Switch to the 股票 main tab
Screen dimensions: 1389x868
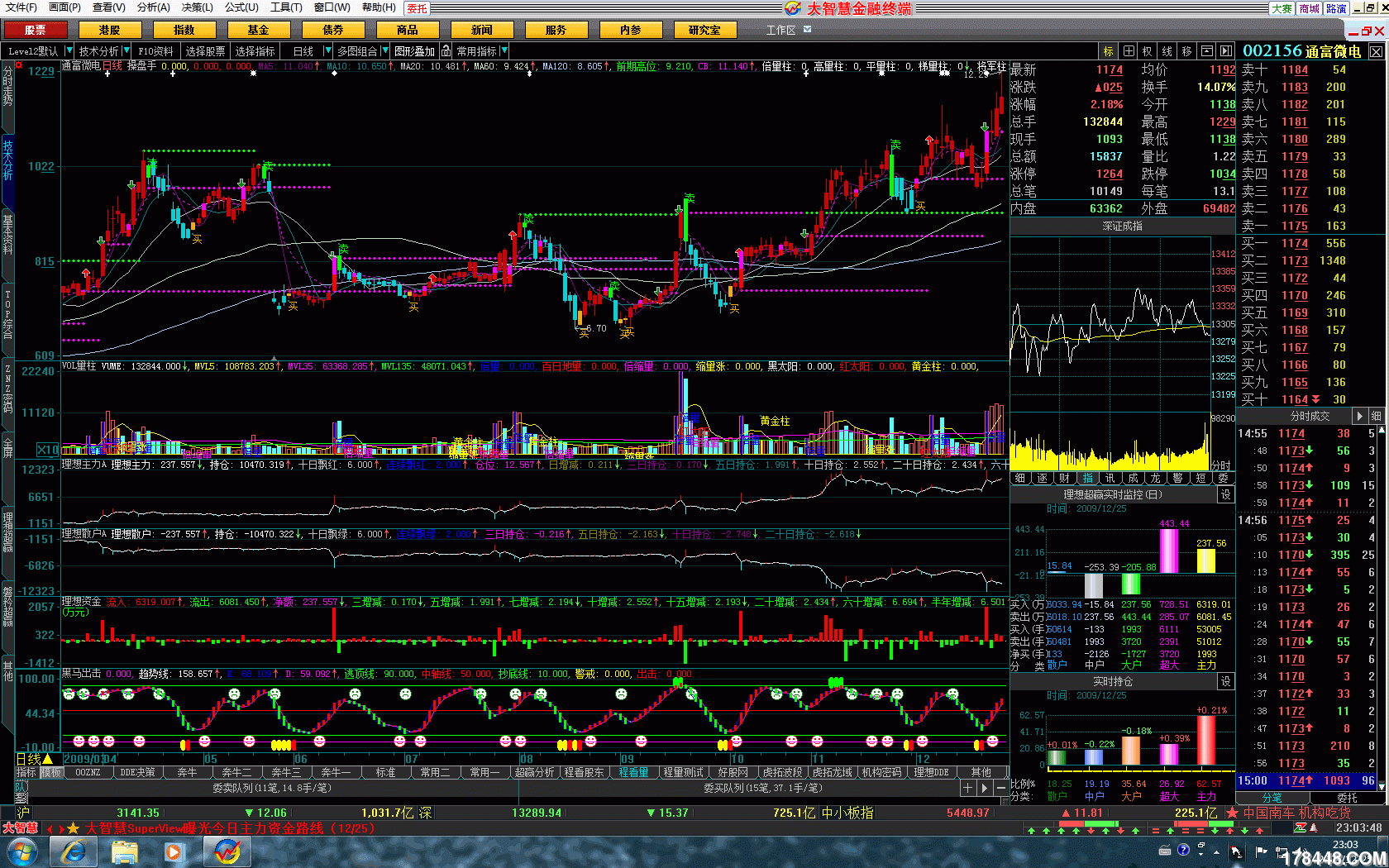[x=36, y=30]
